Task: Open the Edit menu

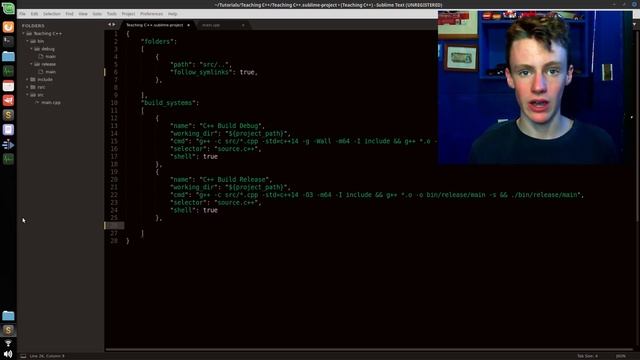Action: tap(34, 14)
